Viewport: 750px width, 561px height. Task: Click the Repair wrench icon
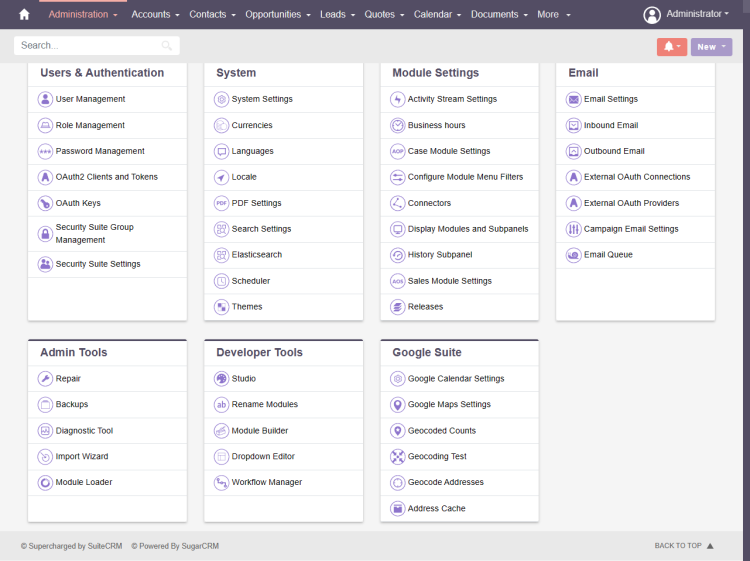tap(45, 379)
